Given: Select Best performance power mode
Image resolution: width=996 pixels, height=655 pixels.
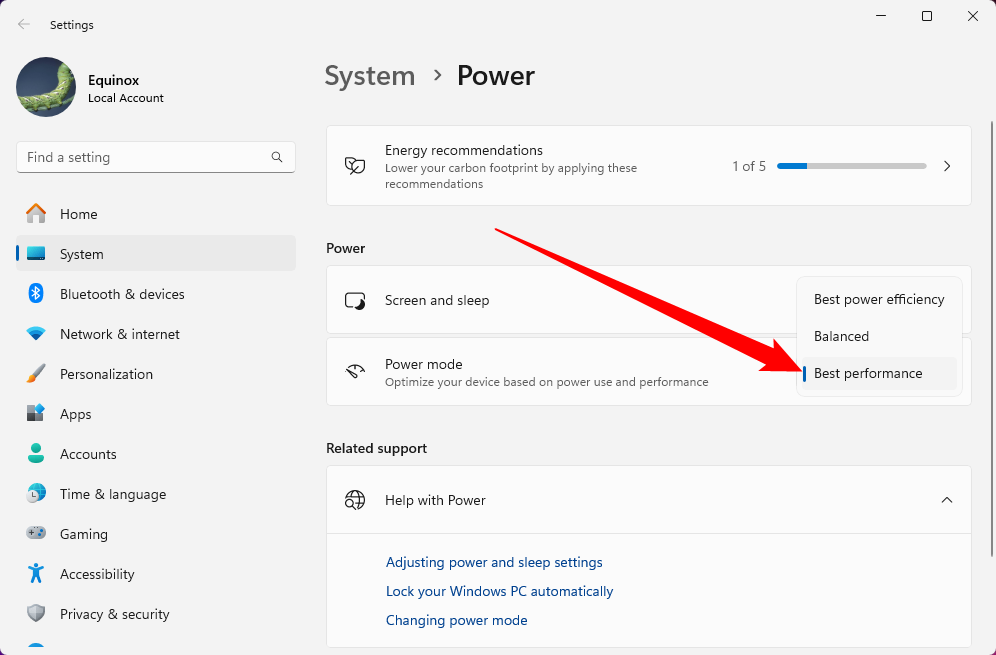Looking at the screenshot, I should [867, 373].
